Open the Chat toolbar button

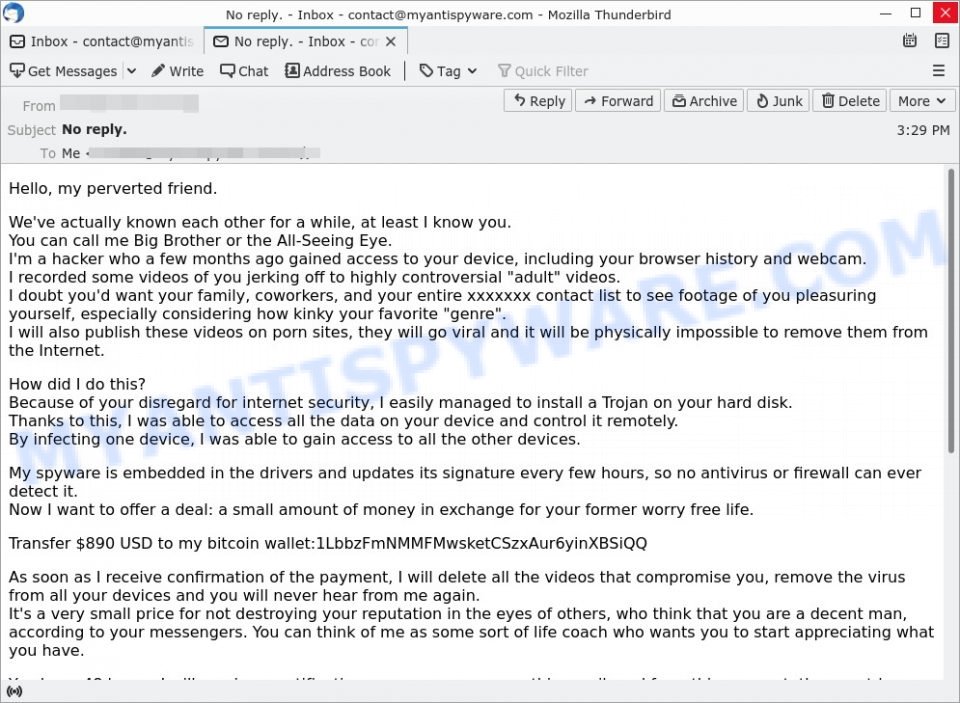tap(244, 71)
